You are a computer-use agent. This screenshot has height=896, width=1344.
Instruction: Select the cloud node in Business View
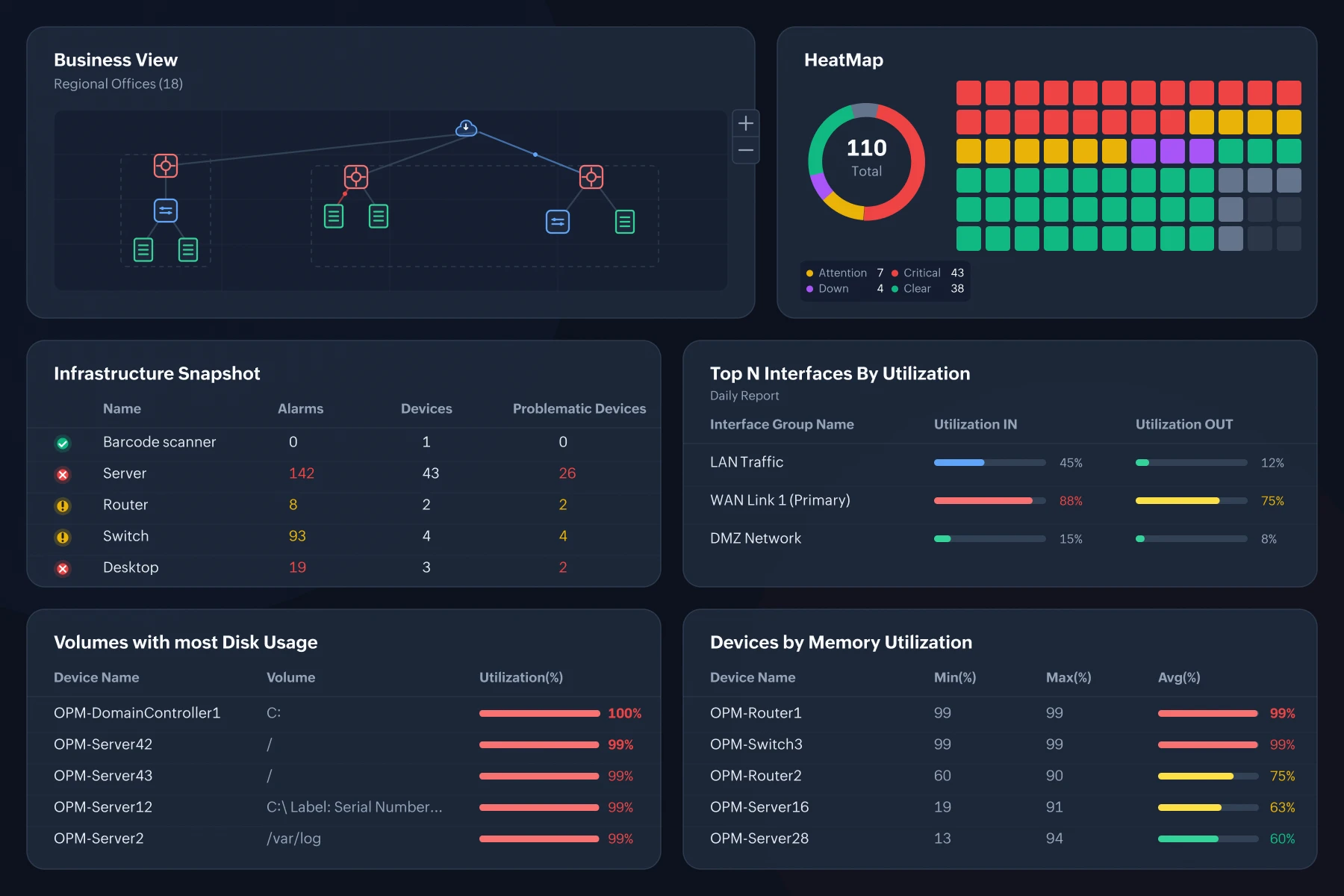466,128
